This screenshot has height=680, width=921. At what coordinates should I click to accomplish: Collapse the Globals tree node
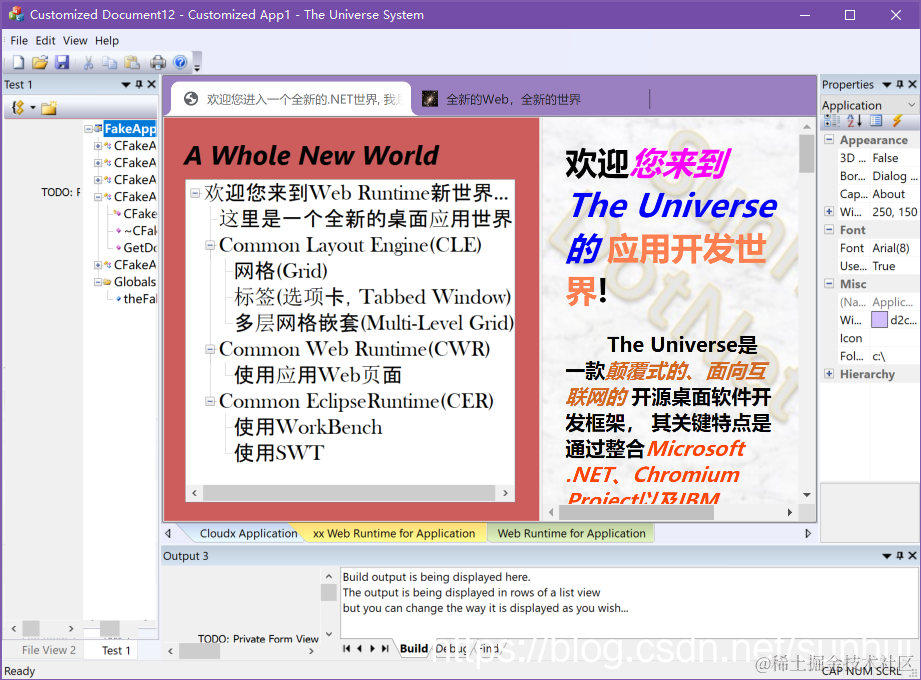pyautogui.click(x=98, y=282)
